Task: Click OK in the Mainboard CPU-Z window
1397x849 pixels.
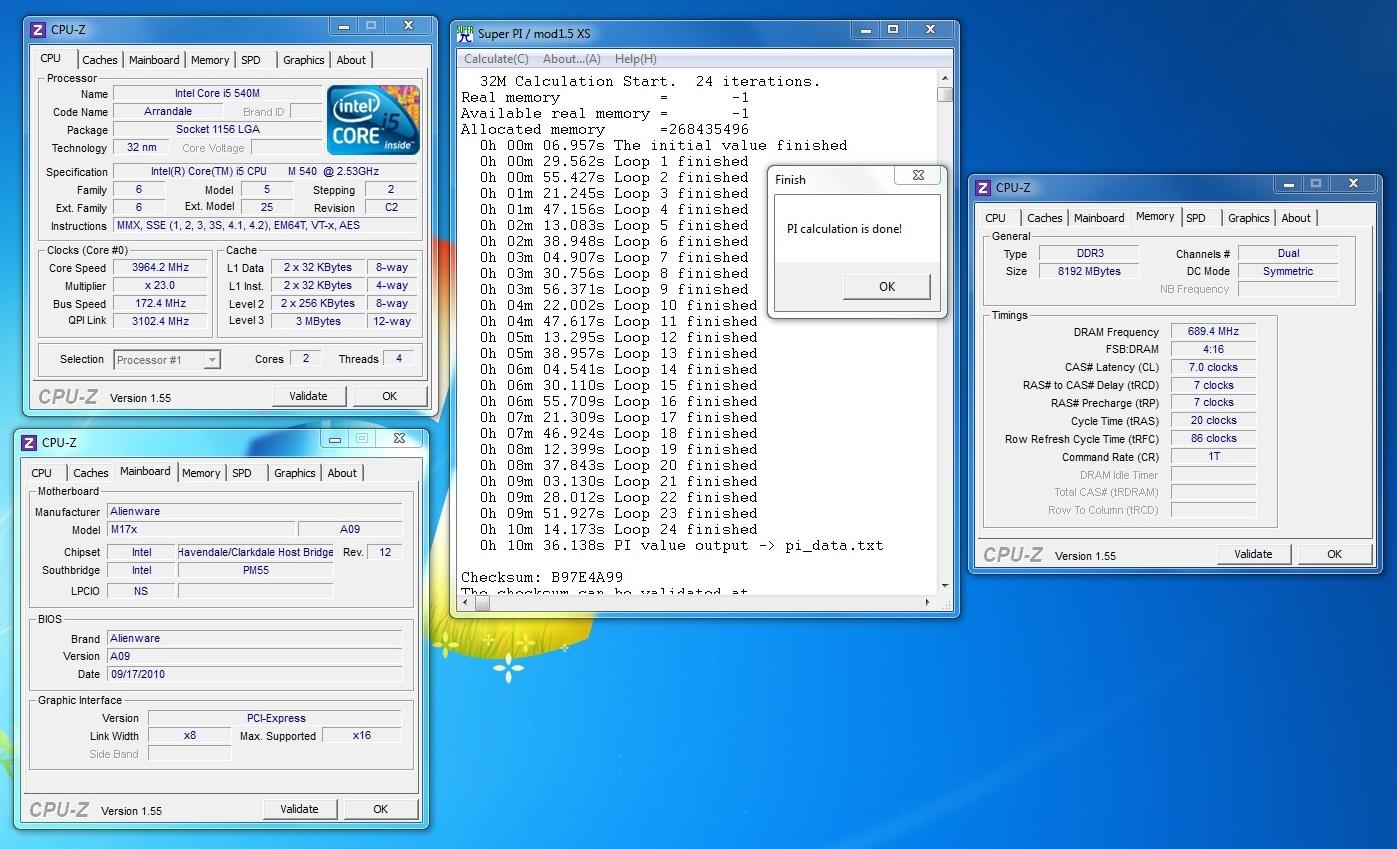Action: [x=381, y=809]
